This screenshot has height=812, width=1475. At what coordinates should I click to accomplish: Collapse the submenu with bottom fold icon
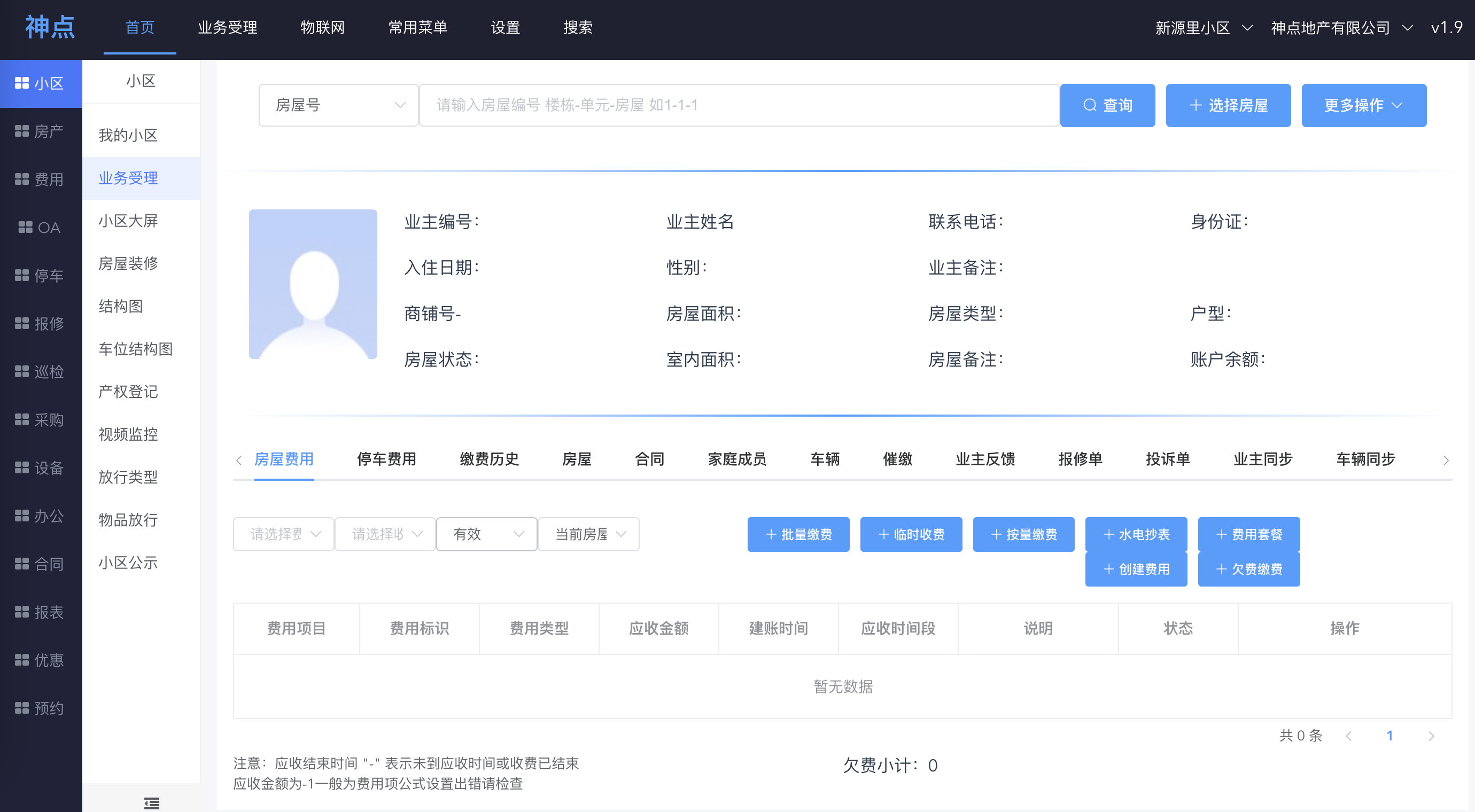click(151, 803)
